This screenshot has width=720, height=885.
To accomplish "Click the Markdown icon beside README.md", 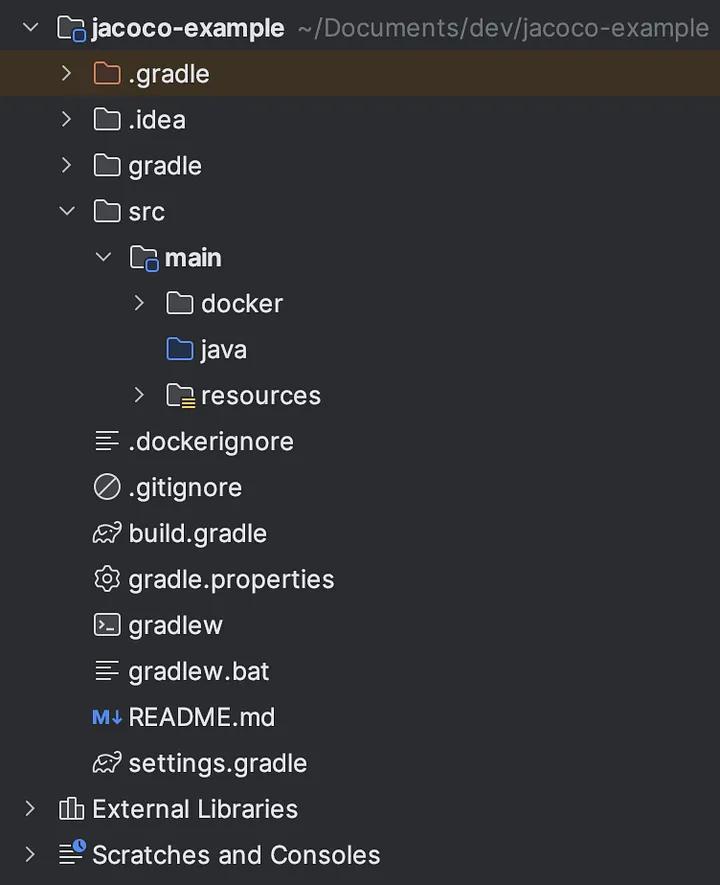I will [107, 717].
